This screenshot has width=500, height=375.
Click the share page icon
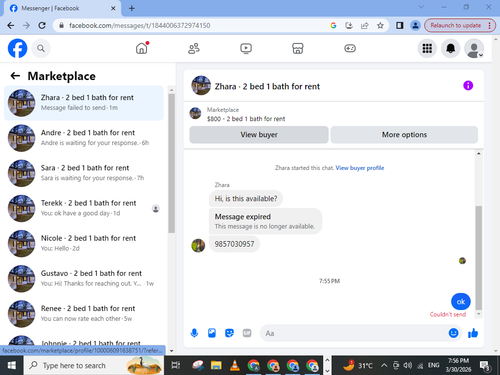click(x=365, y=25)
